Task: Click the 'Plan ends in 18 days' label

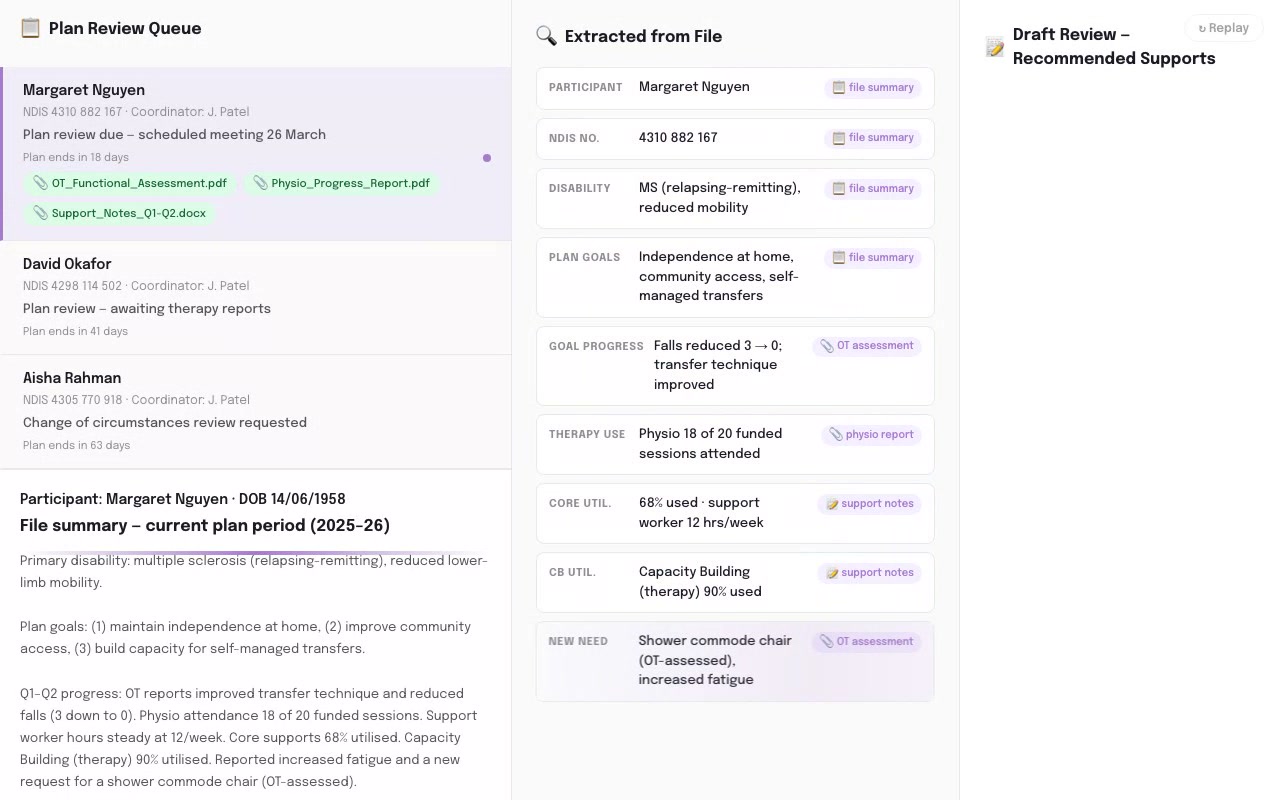Action: click(x=76, y=157)
